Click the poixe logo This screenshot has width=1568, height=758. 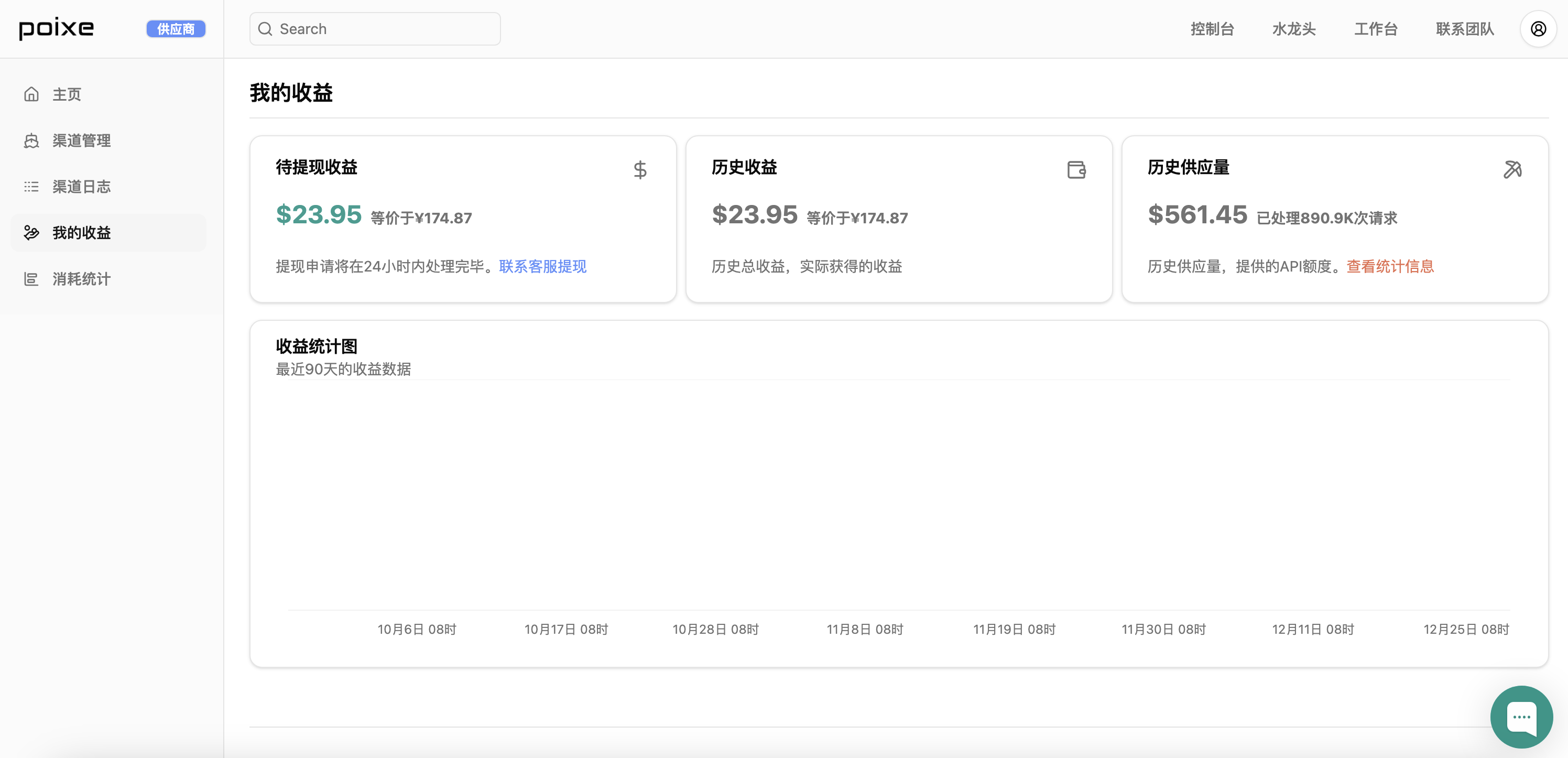point(57,28)
